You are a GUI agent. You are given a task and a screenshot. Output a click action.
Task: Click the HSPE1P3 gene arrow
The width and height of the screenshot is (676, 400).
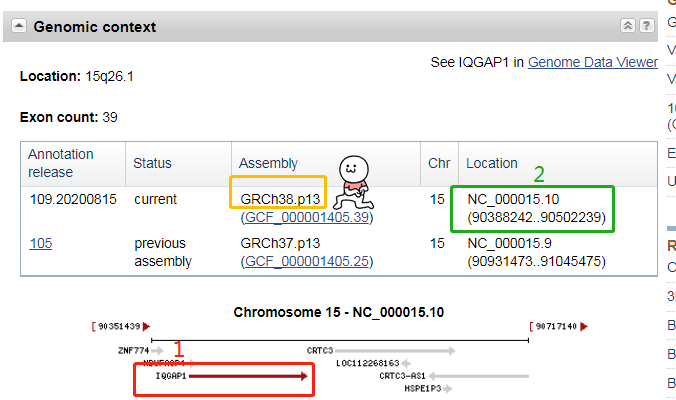(x=451, y=389)
